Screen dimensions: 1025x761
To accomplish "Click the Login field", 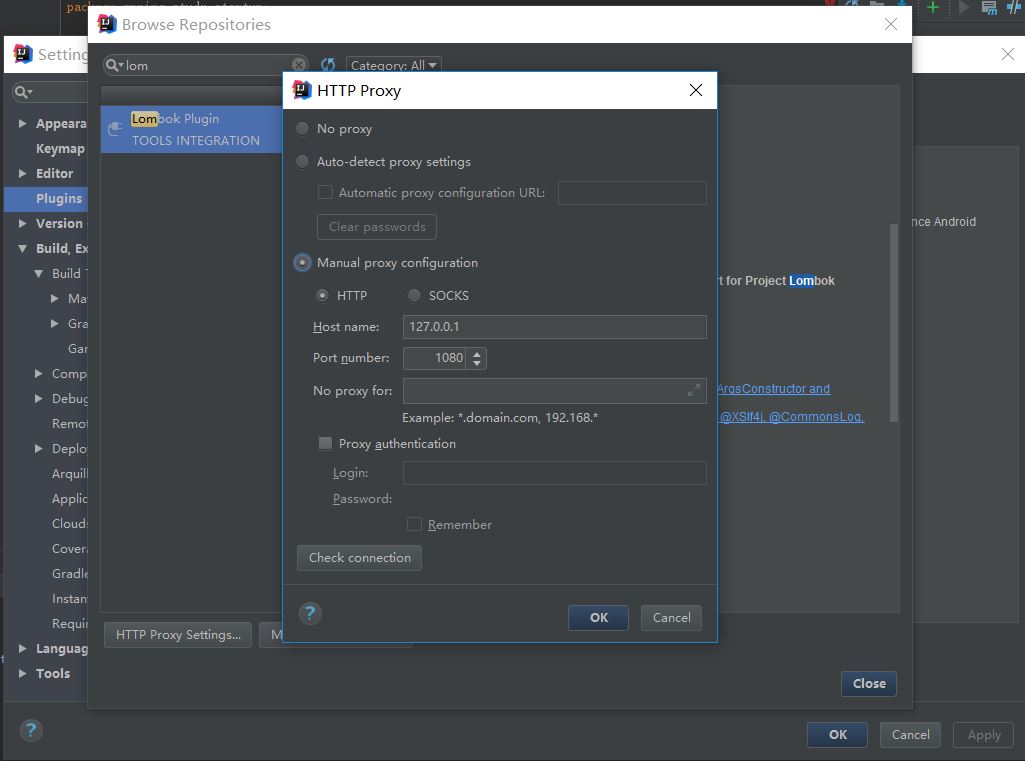I will 554,473.
